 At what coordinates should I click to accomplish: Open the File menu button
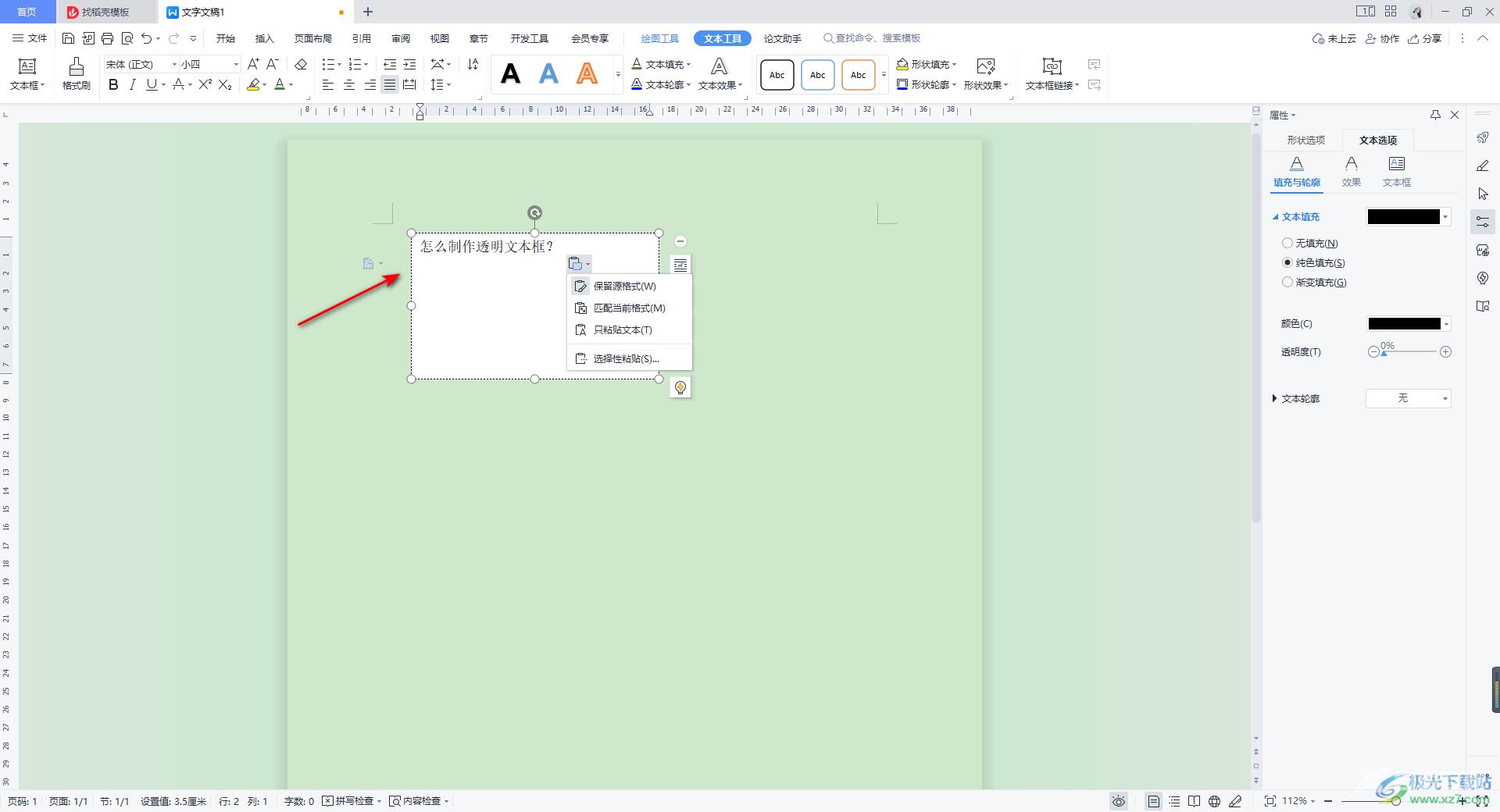(30, 38)
